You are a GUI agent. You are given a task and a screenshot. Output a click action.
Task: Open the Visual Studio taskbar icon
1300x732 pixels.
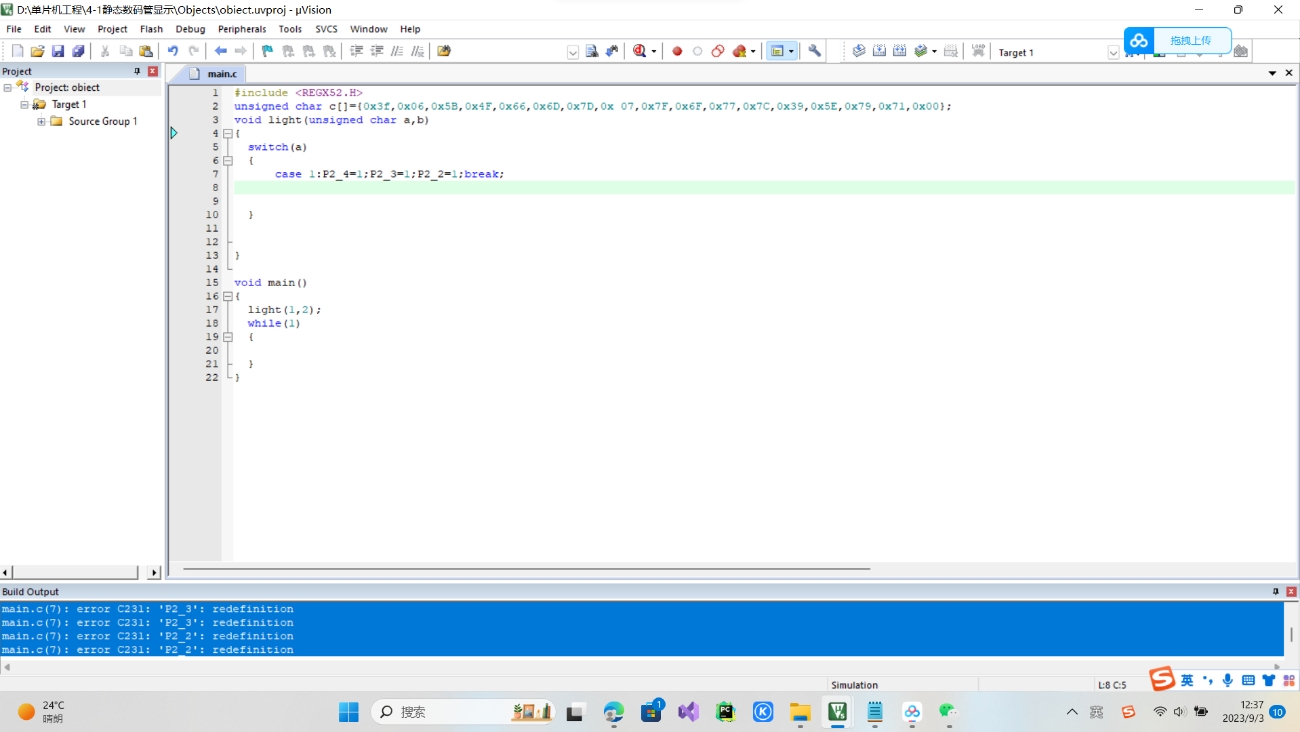point(688,712)
